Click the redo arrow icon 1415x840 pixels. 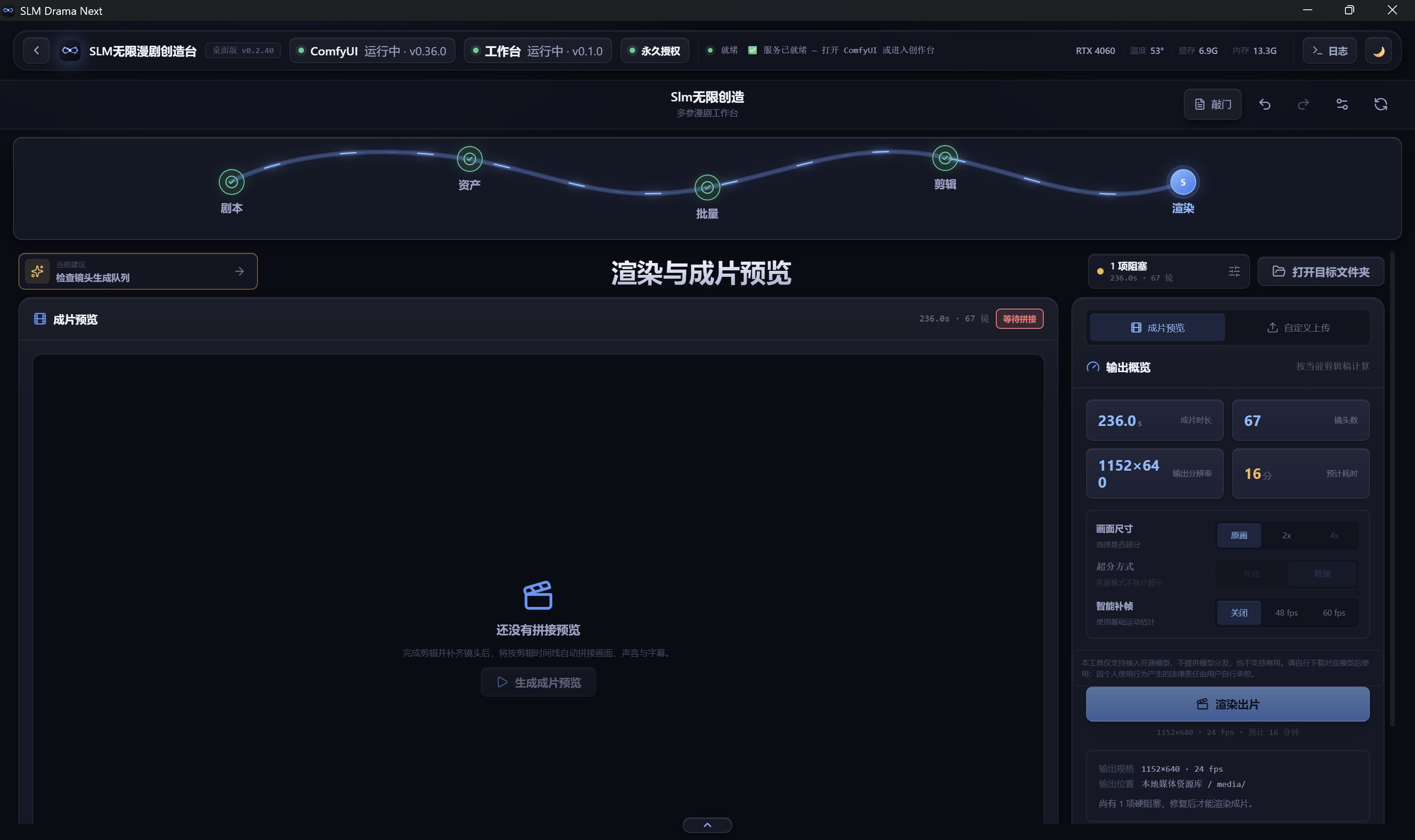coord(1303,104)
